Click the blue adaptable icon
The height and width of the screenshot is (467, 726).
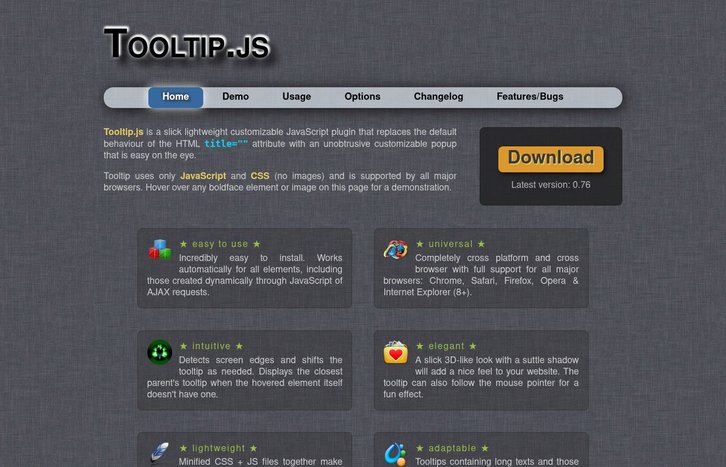395,455
